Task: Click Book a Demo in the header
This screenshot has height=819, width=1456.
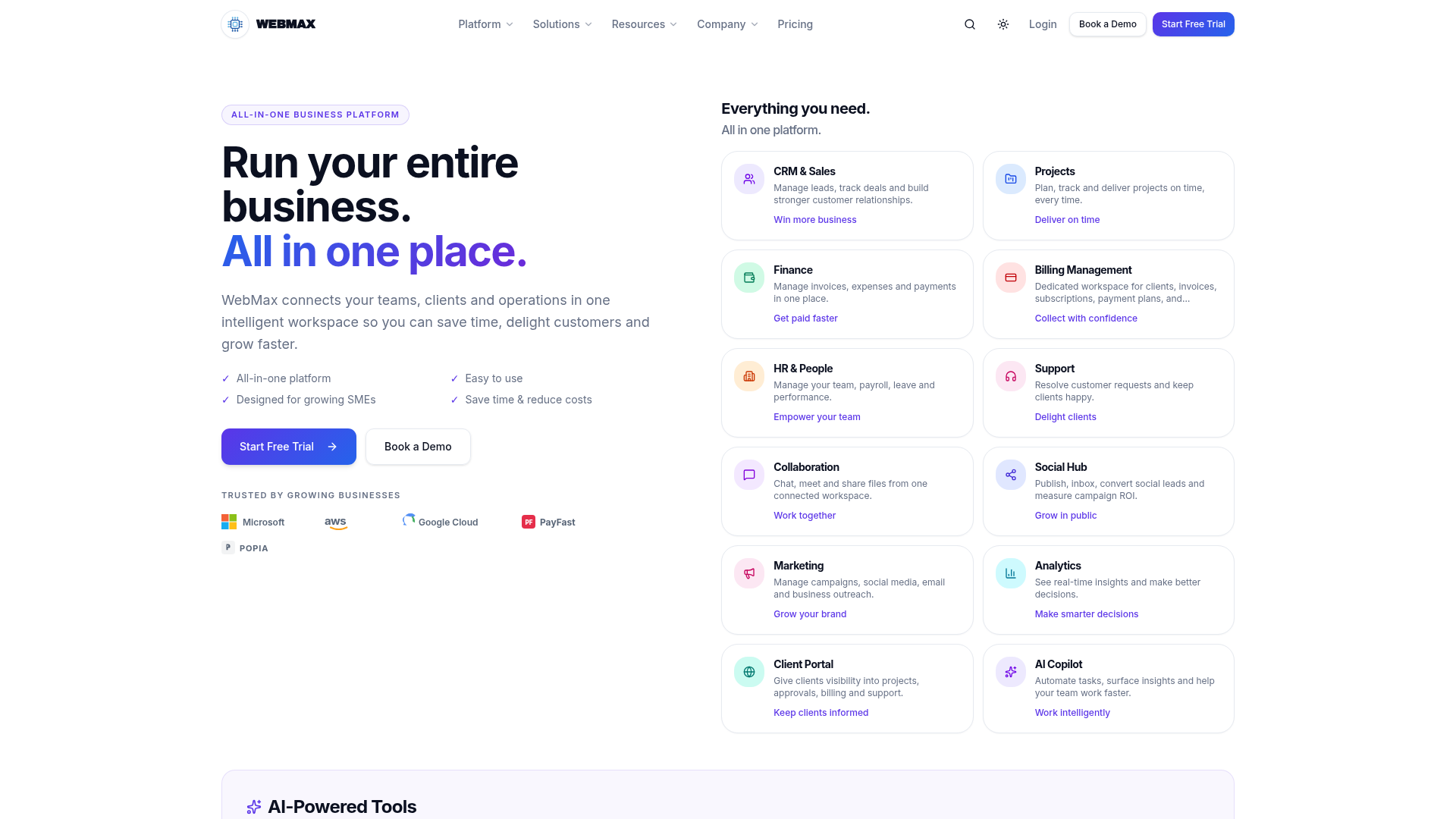Action: coord(1107,24)
